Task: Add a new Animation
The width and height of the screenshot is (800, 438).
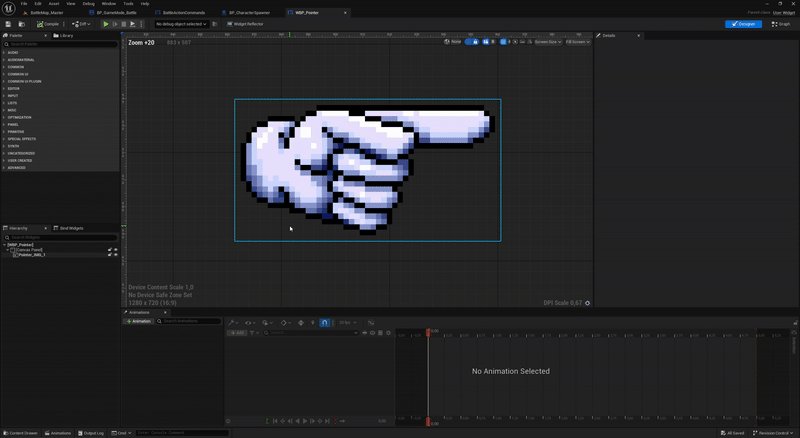Action: pos(139,321)
